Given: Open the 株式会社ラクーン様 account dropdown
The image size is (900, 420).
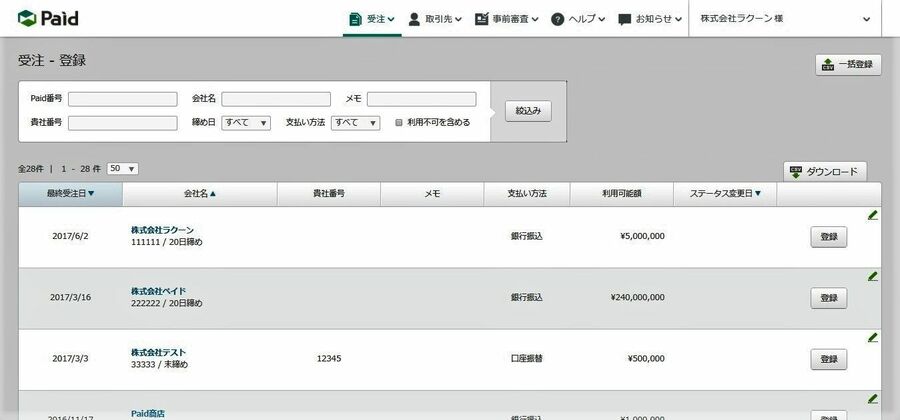Looking at the screenshot, I should 785,19.
